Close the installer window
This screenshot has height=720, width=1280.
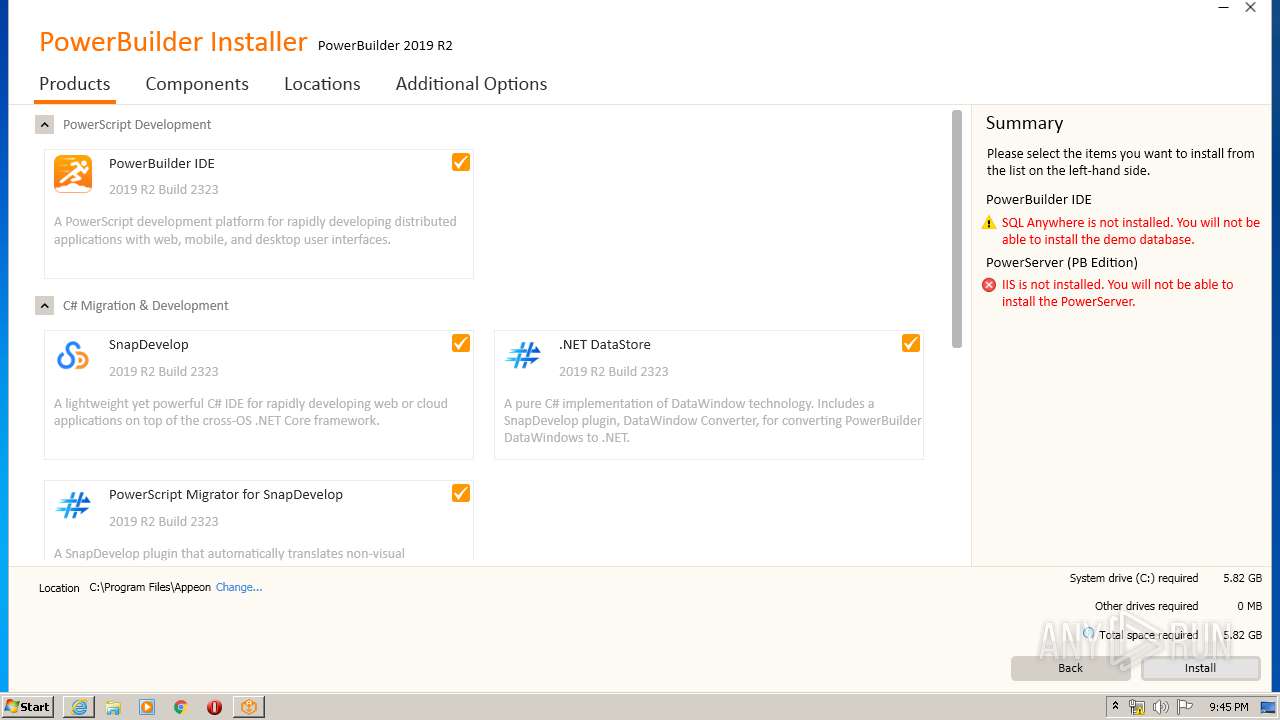click(x=1250, y=8)
